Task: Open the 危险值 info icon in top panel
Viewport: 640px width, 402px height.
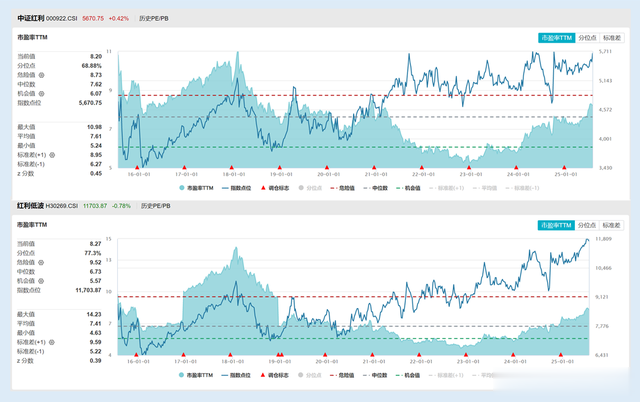Action: (x=41, y=75)
